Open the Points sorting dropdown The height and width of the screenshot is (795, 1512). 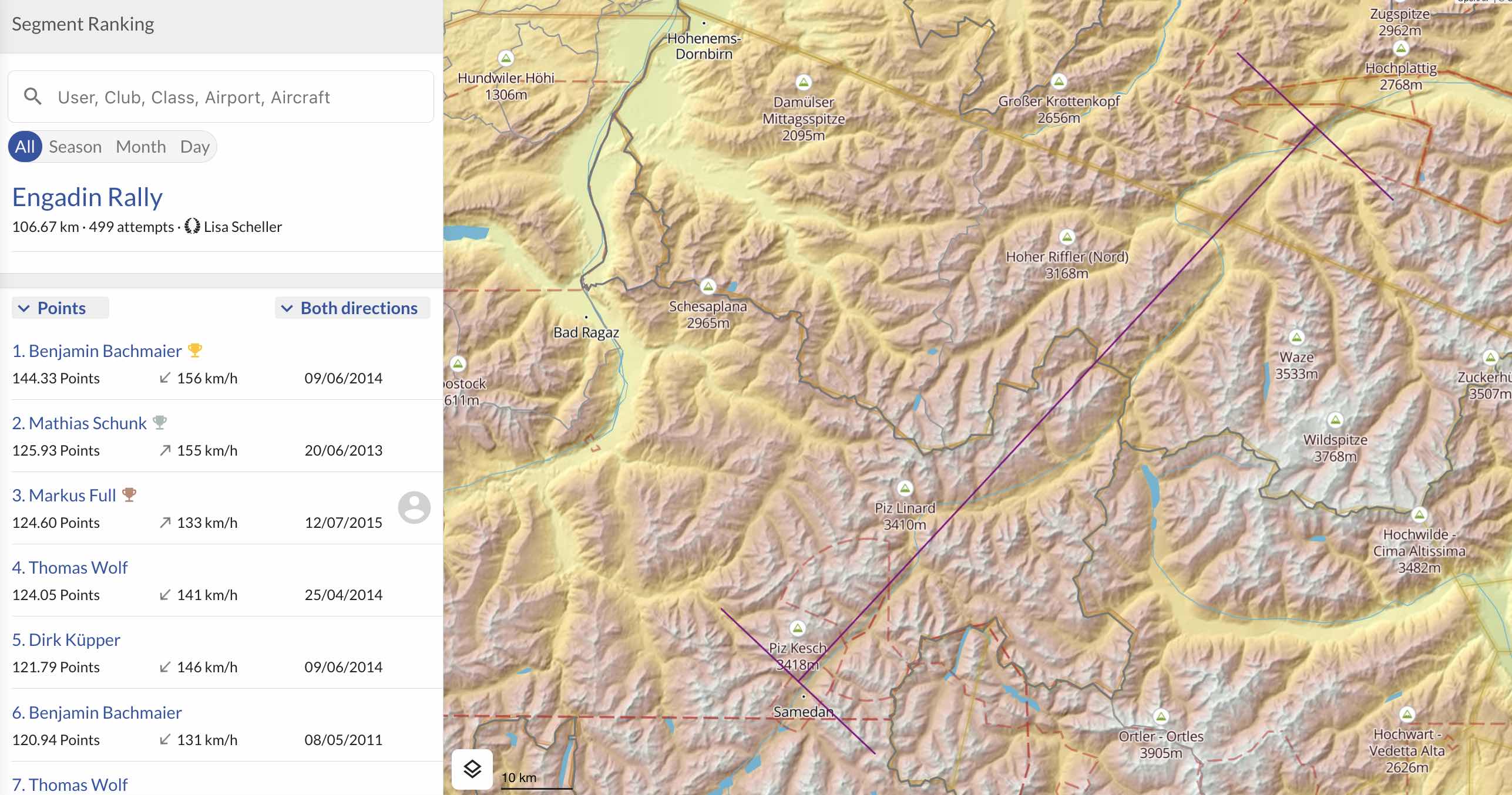pyautogui.click(x=61, y=308)
